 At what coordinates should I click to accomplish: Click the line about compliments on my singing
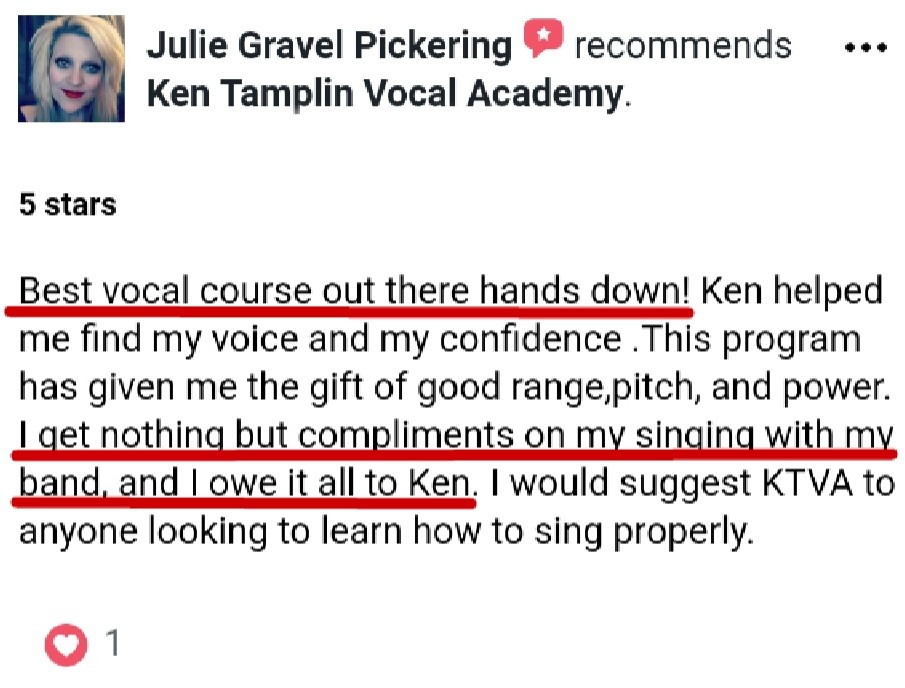click(456, 435)
